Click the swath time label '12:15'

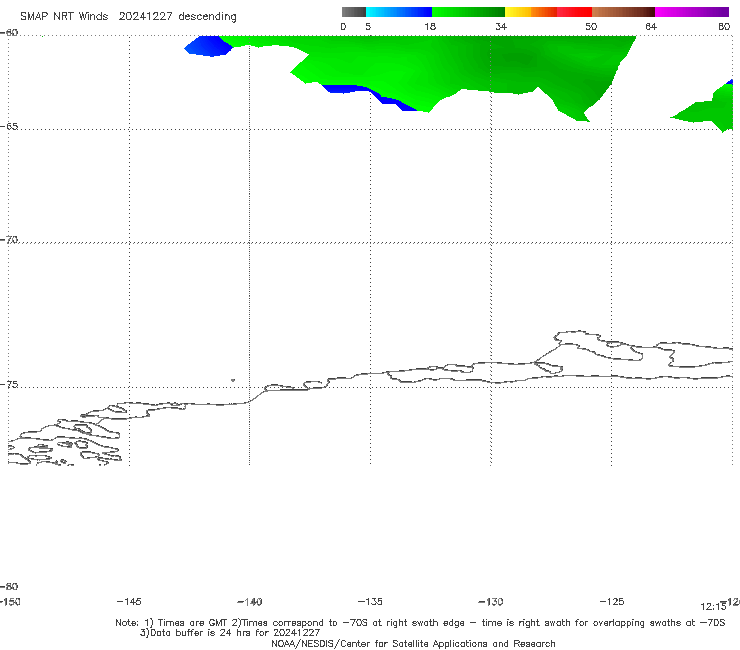coord(713,607)
